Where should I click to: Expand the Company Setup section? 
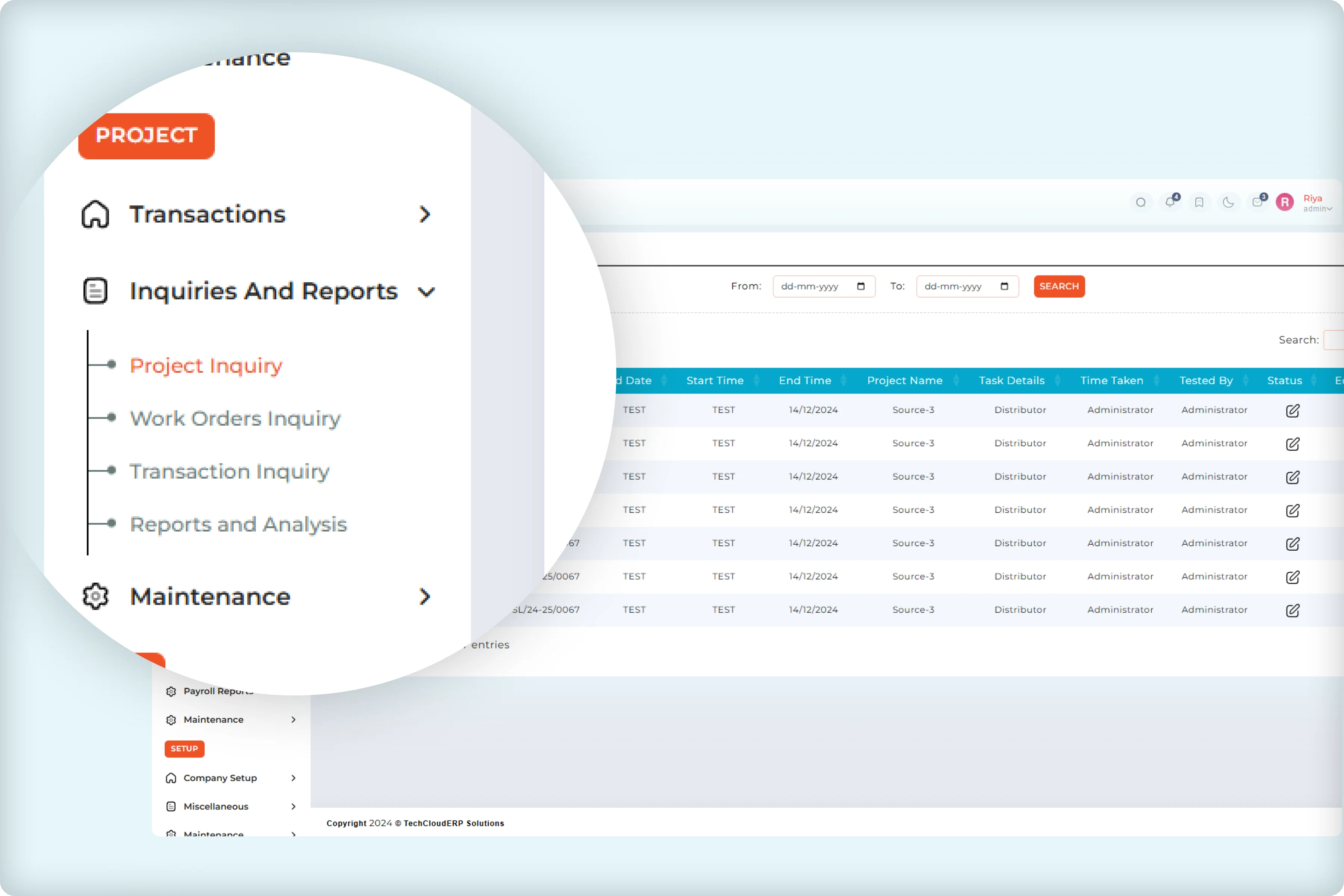click(220, 778)
